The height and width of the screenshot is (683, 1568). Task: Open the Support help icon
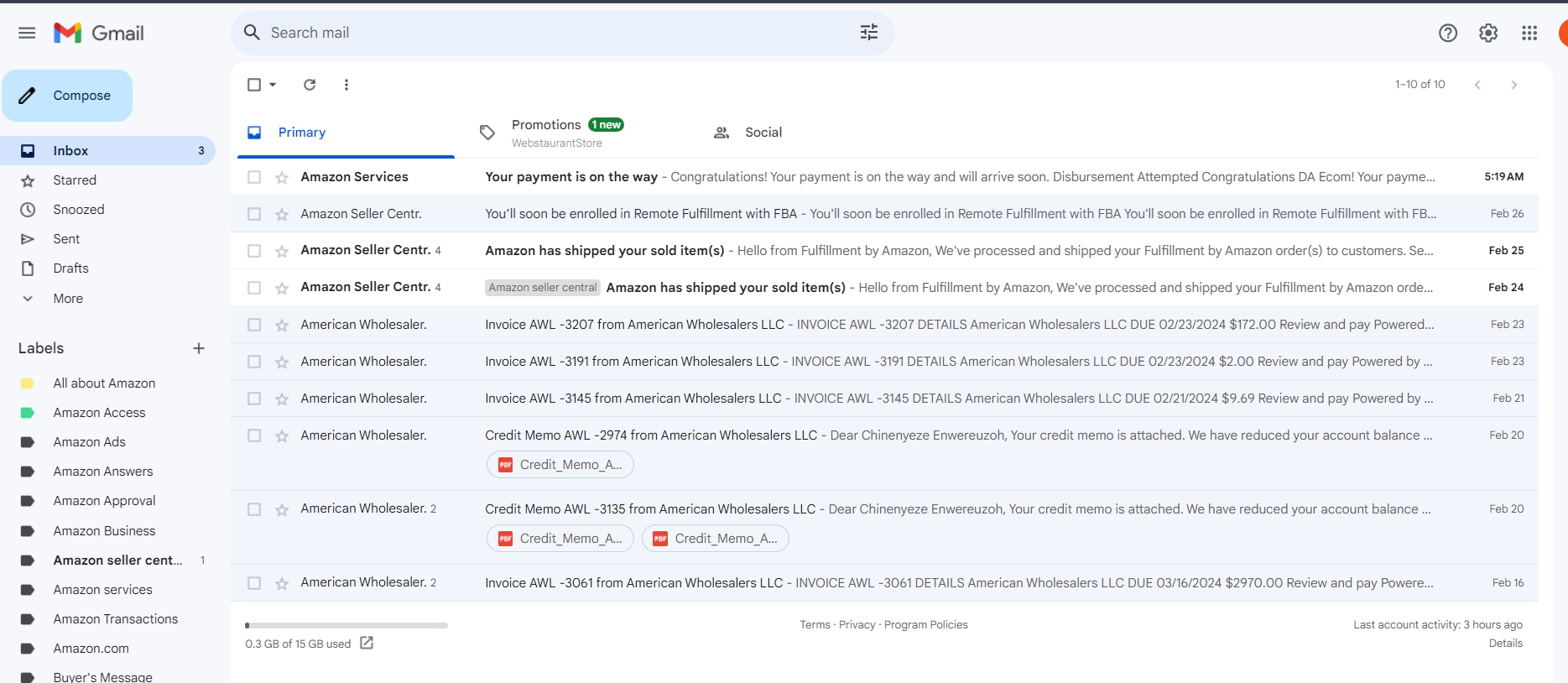pyautogui.click(x=1448, y=33)
